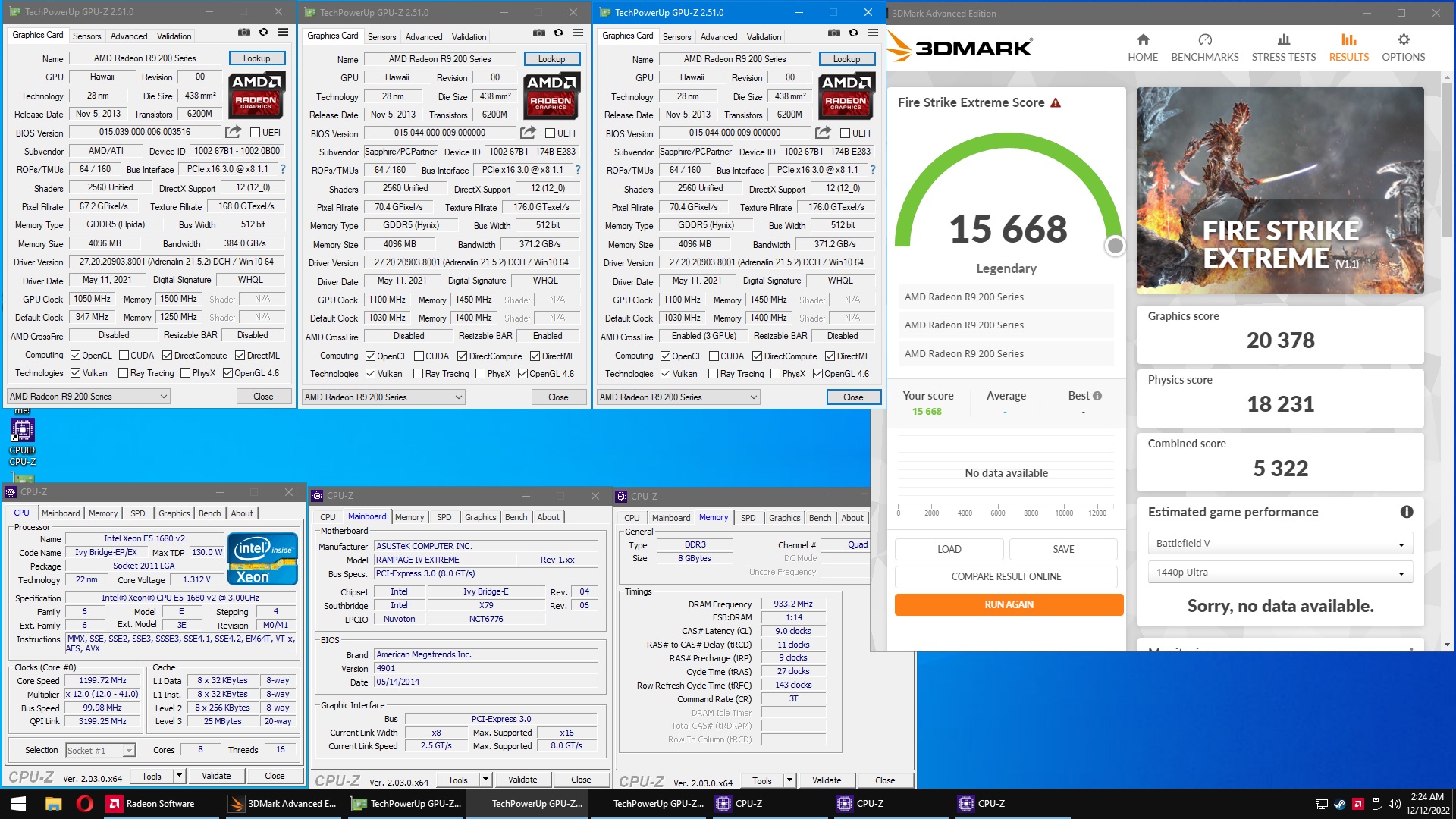The image size is (1456, 819).
Task: Open the 1440p Ultra resolution dropdown
Action: (x=1279, y=573)
